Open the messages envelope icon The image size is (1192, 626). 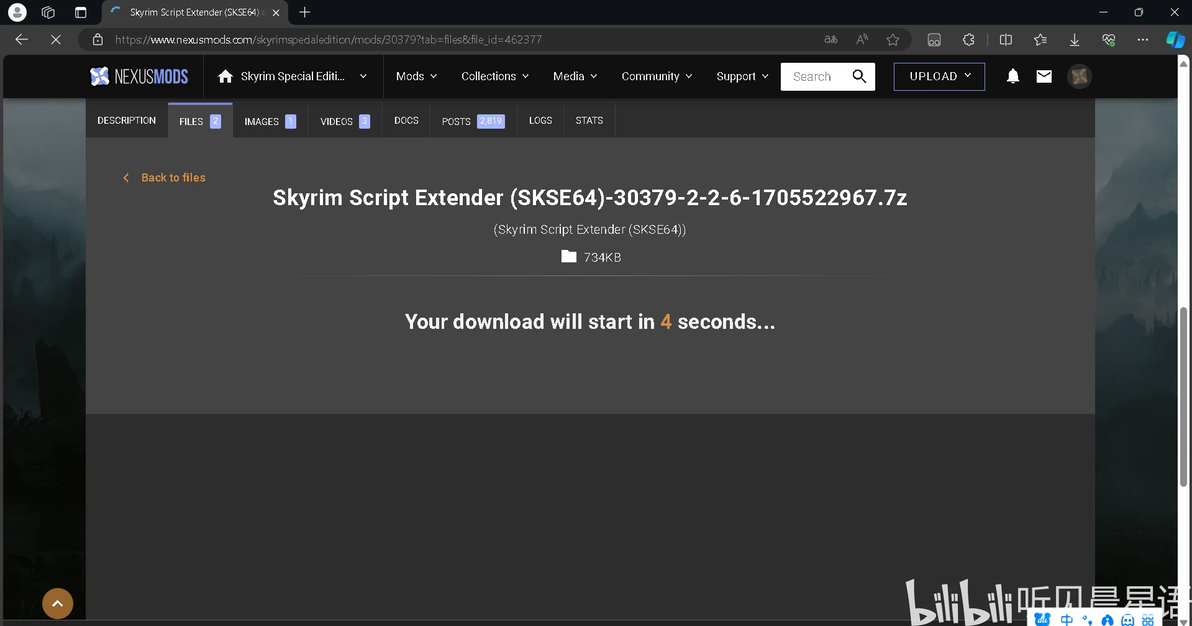(1044, 76)
